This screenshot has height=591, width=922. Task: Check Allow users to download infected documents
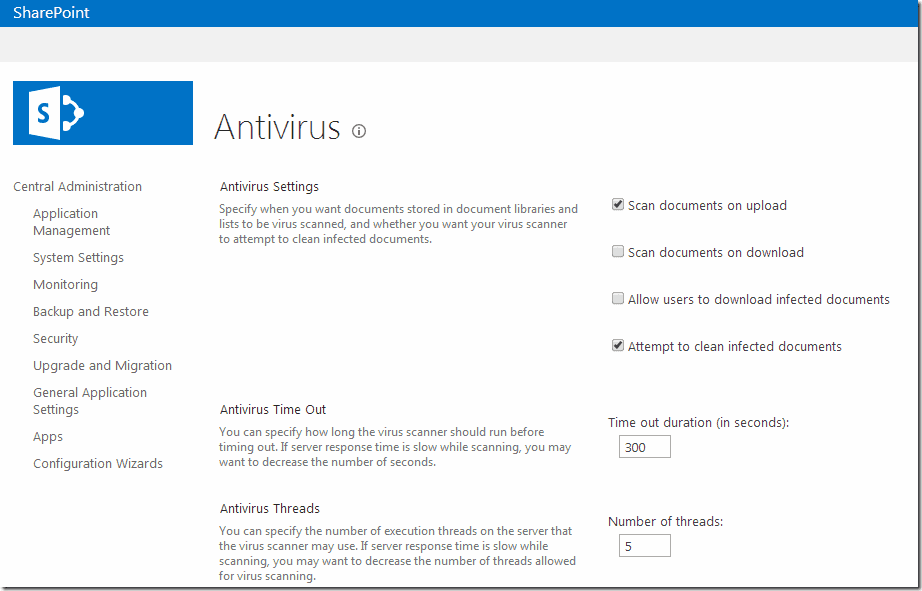[x=618, y=299]
